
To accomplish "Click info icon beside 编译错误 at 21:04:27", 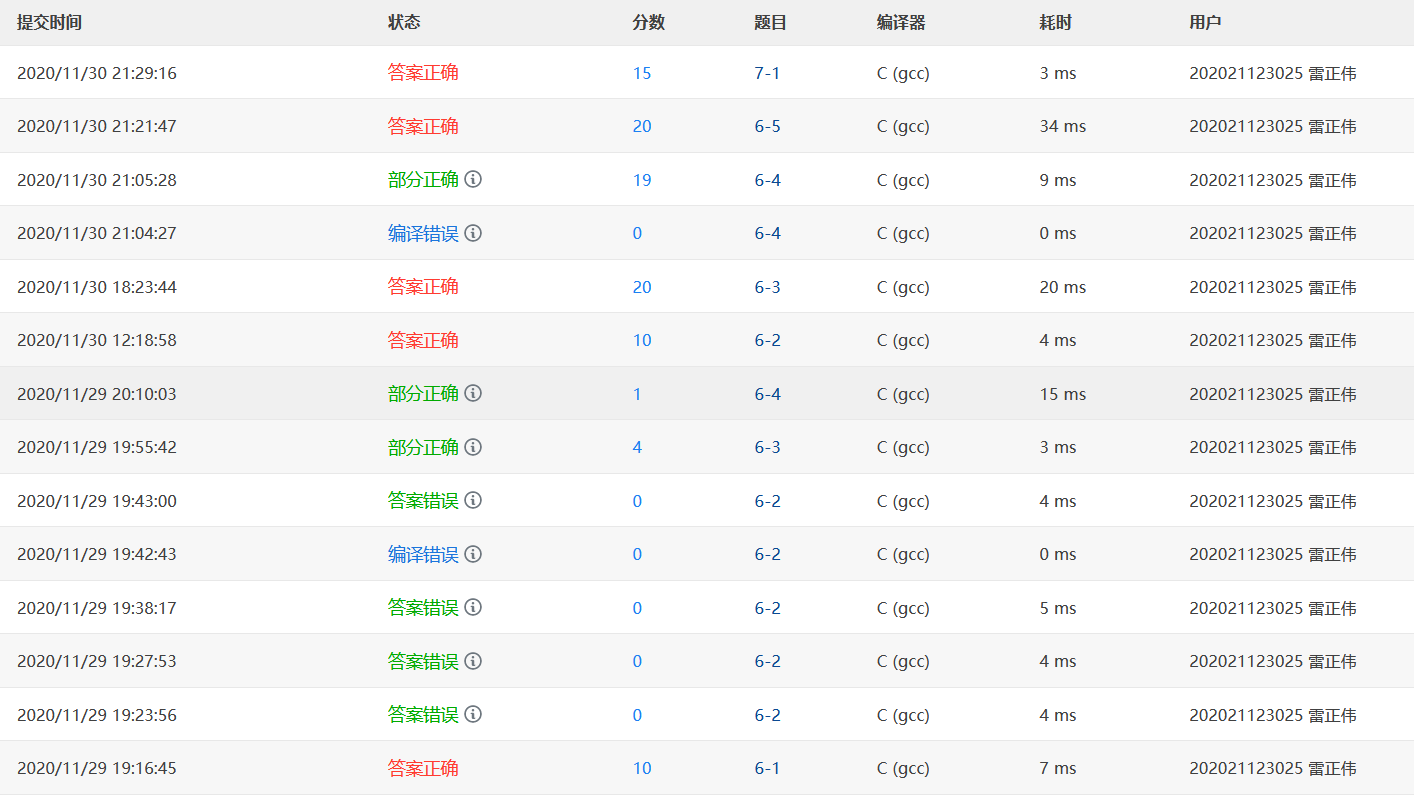I will [x=474, y=233].
